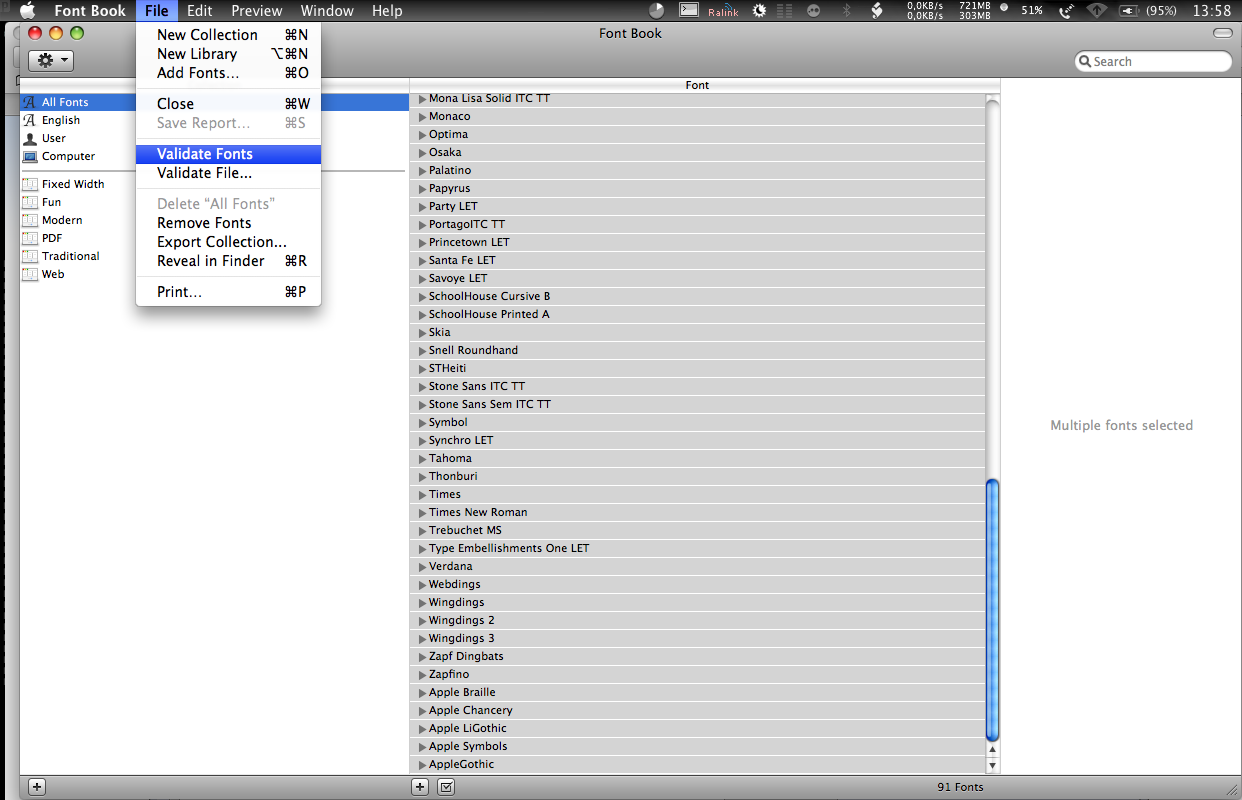Expand the Tahoma font family
Viewport: 1242px width, 800px height.
click(422, 458)
